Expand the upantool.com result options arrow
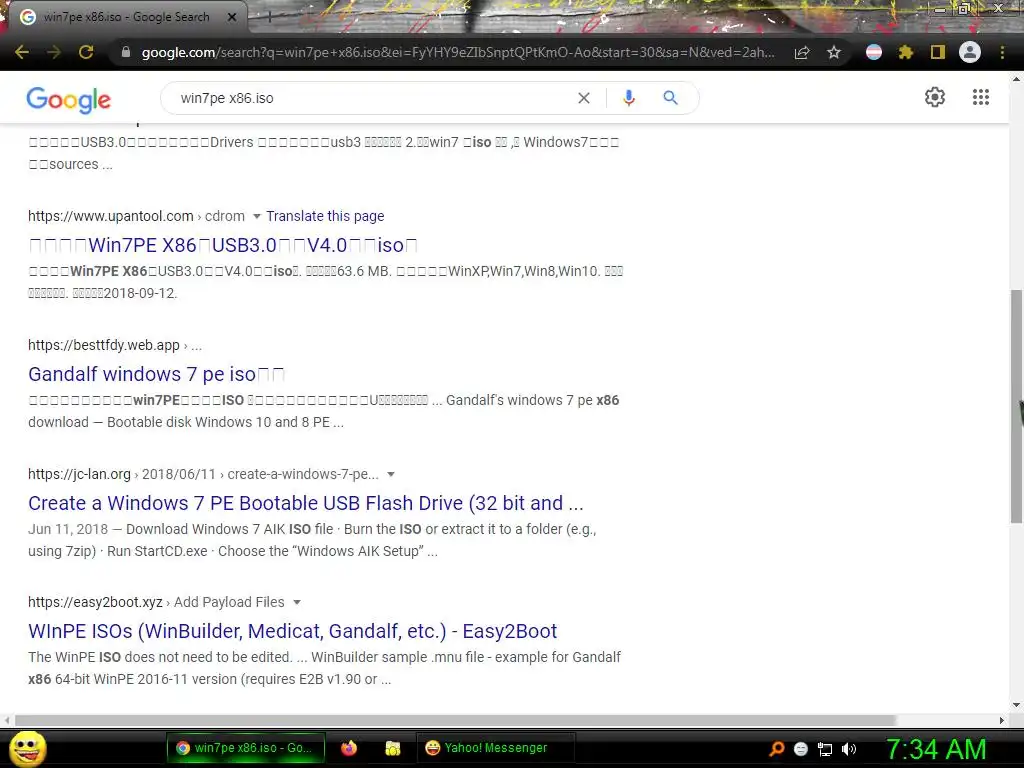The image size is (1024, 768). point(257,216)
